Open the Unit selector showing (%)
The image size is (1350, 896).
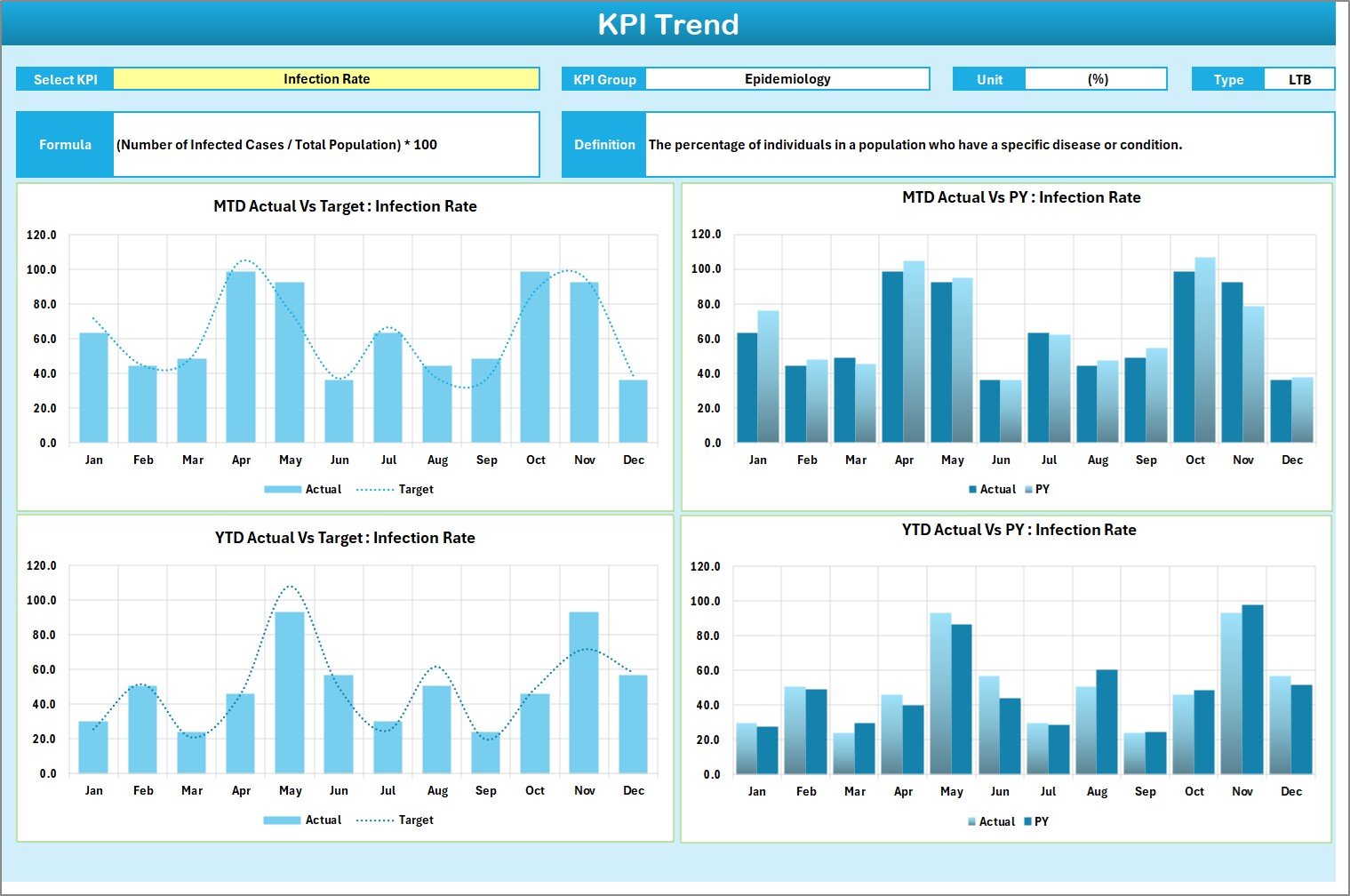pos(1097,78)
